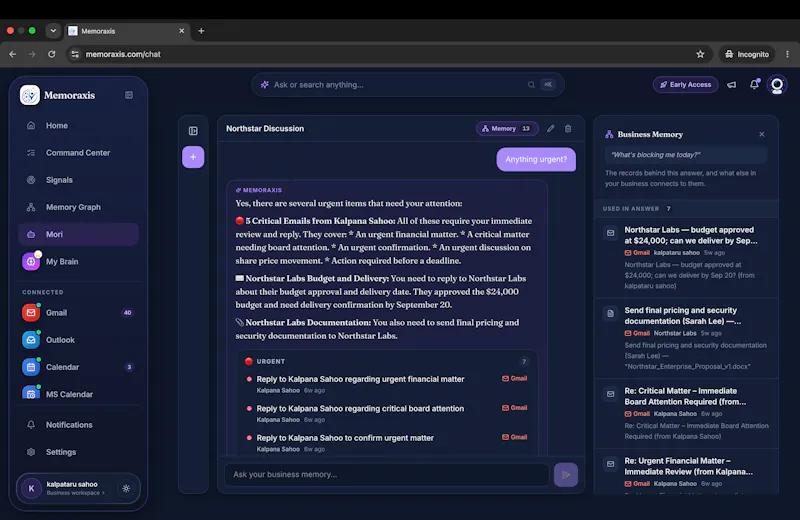
Task: Collapse the sidebar with the panel icon
Action: (129, 95)
